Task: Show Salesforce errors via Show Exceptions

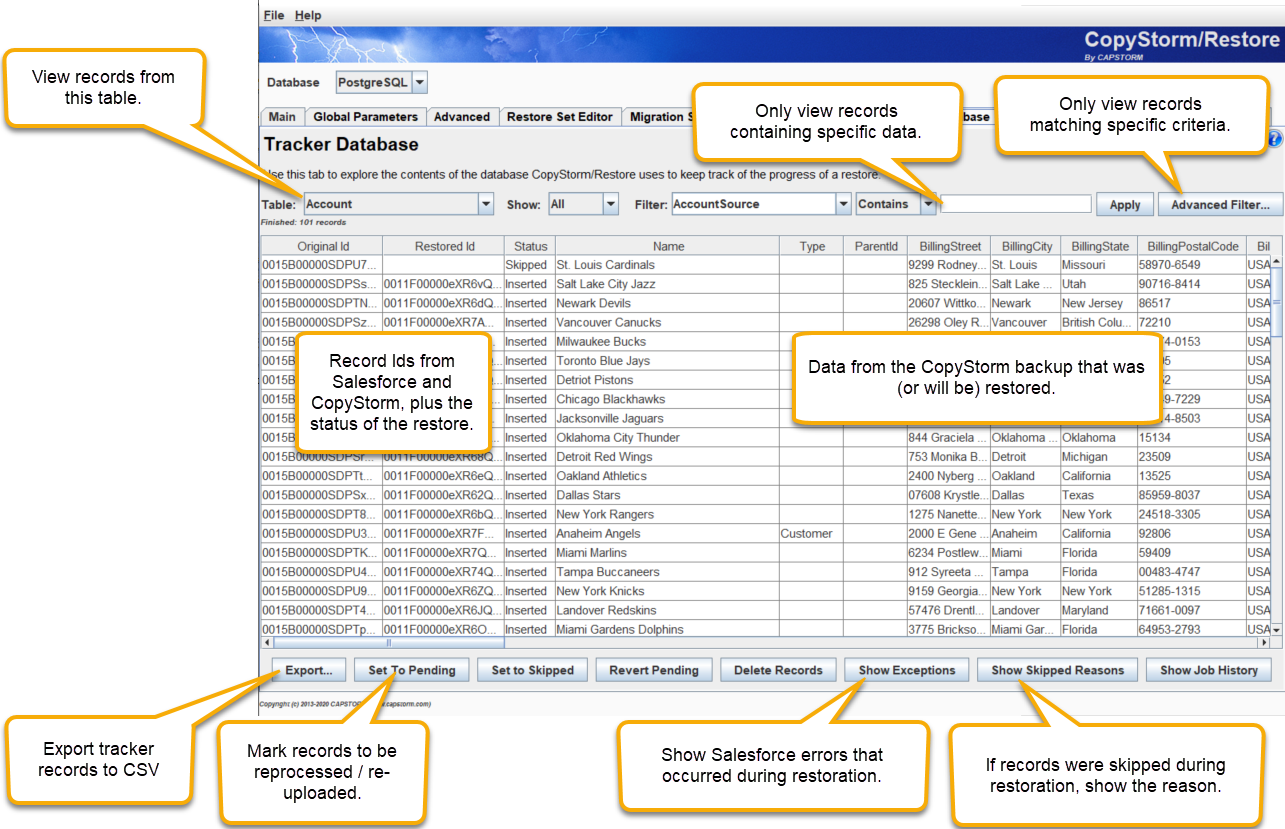Action: coord(906,670)
